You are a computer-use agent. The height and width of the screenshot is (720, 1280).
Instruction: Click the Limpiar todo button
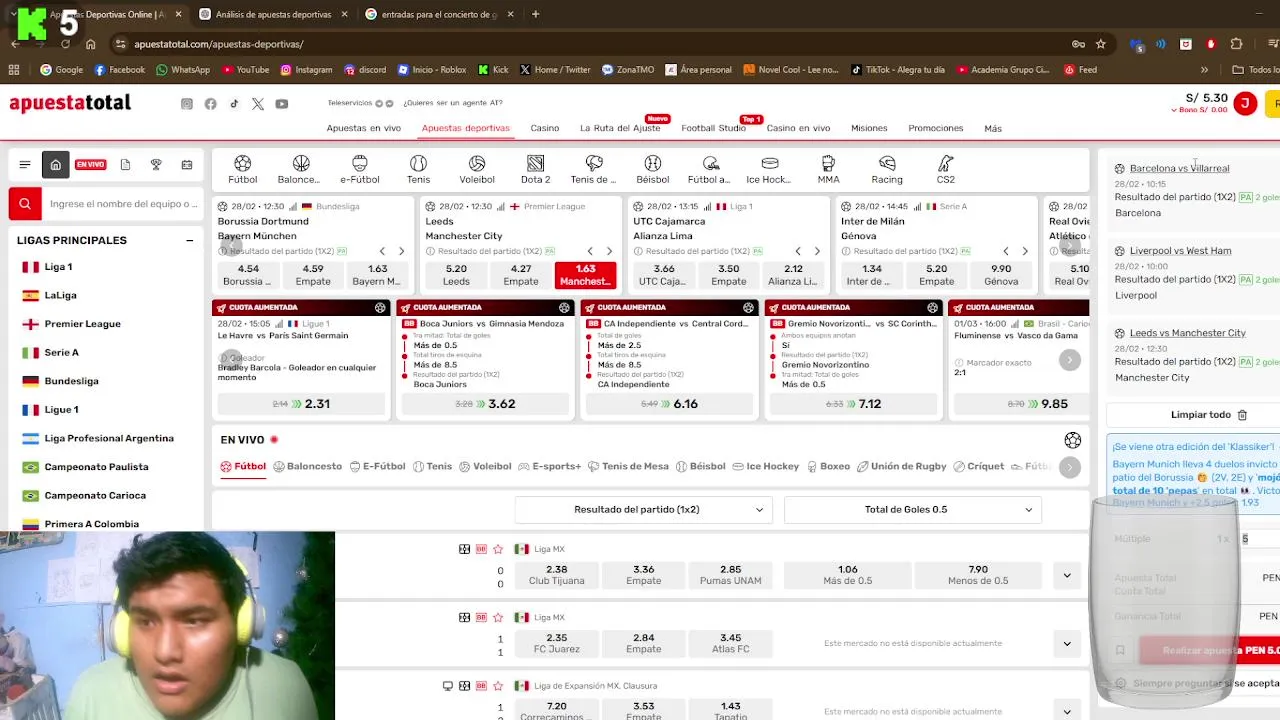(1209, 415)
